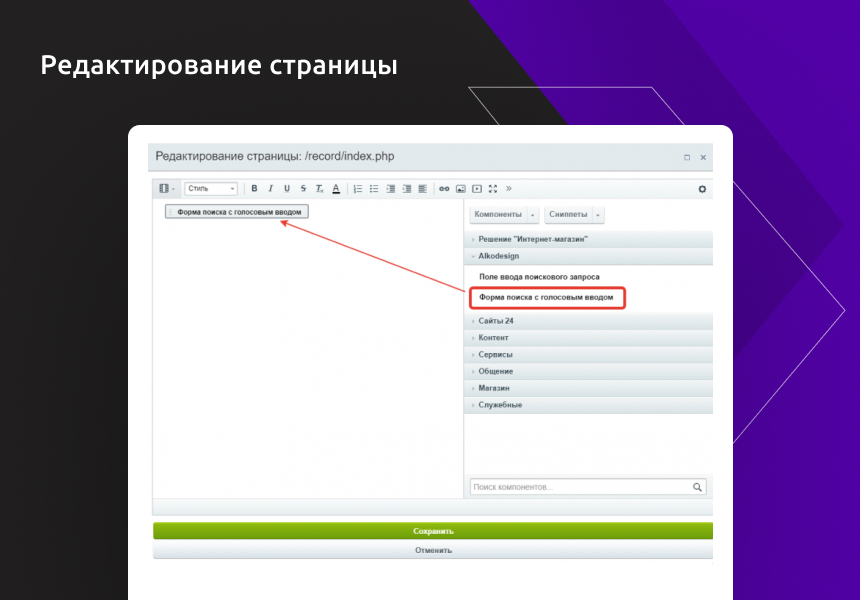The height and width of the screenshot is (600, 860).
Task: Select the Форма поиска с голосовым вводом component
Action: click(546, 297)
